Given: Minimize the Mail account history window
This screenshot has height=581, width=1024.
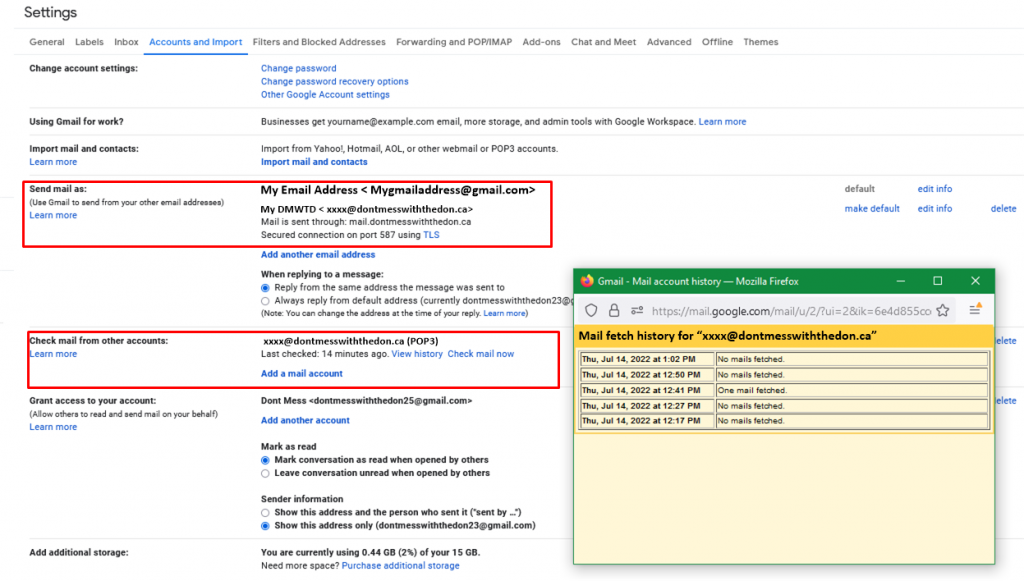Looking at the screenshot, I should 901,281.
